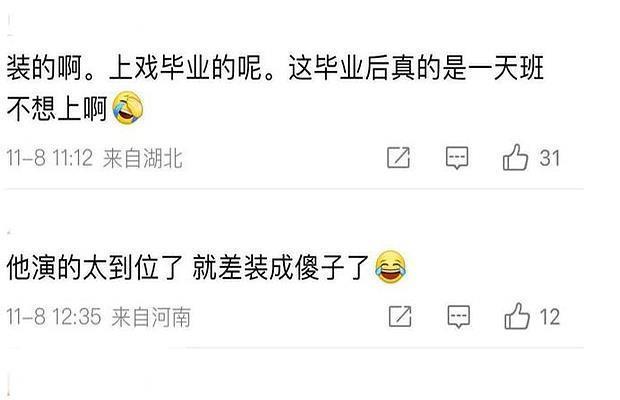Click the crying emoji after 不想上啊
This screenshot has height=400, width=620.
(128, 108)
